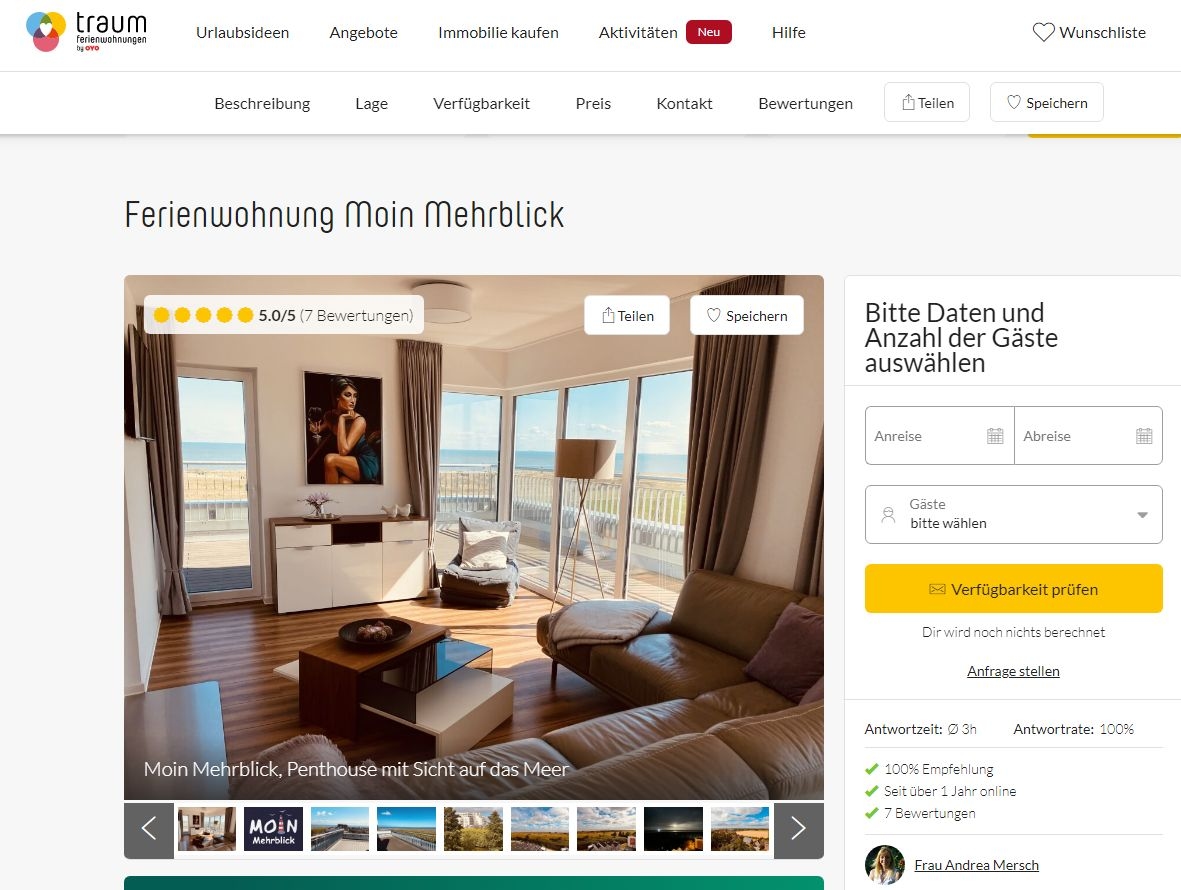The height and width of the screenshot is (890, 1181).
Task: Open the Aktivitäten menu item
Action: click(x=638, y=32)
